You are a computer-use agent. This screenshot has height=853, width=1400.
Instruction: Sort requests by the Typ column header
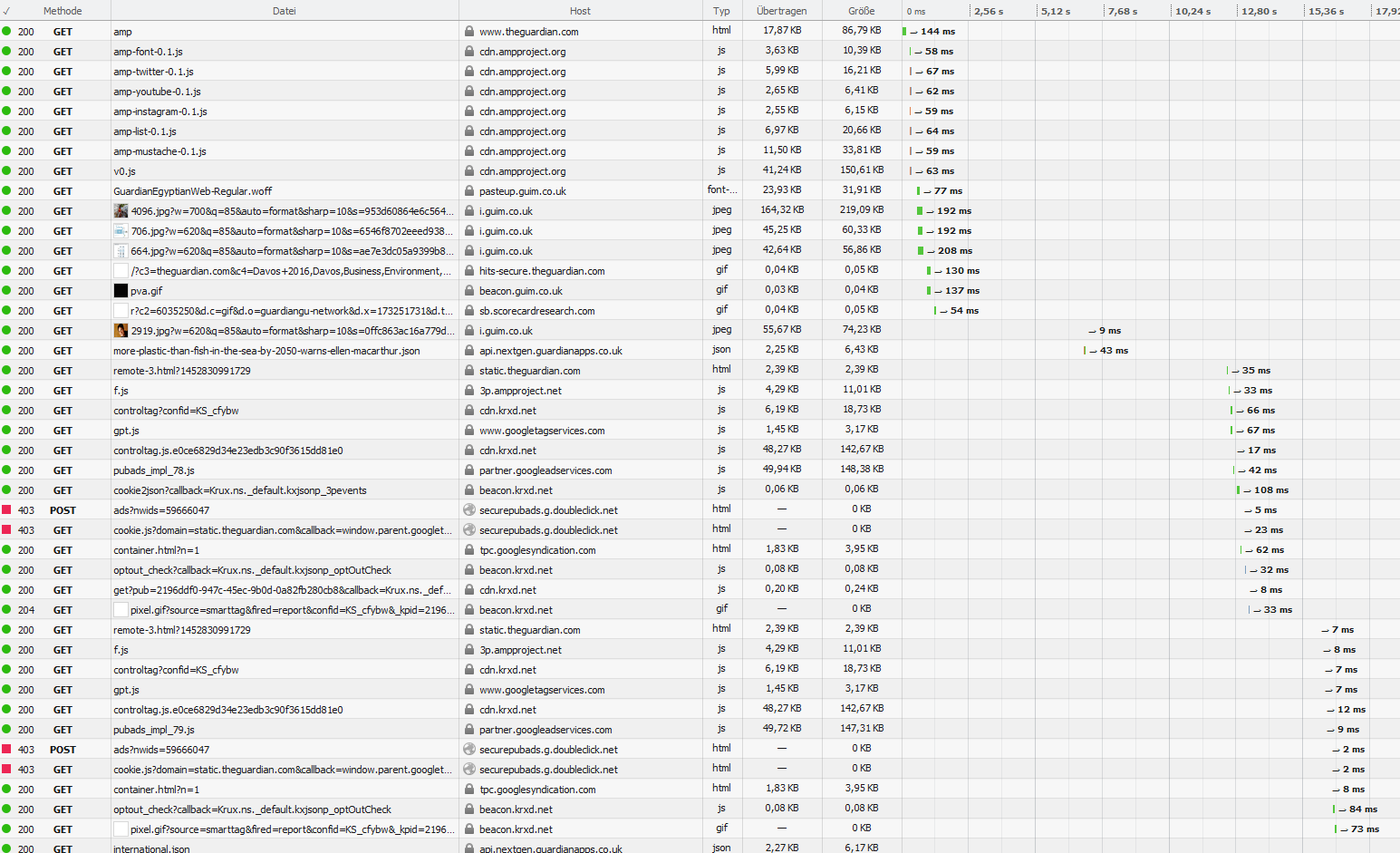[721, 11]
